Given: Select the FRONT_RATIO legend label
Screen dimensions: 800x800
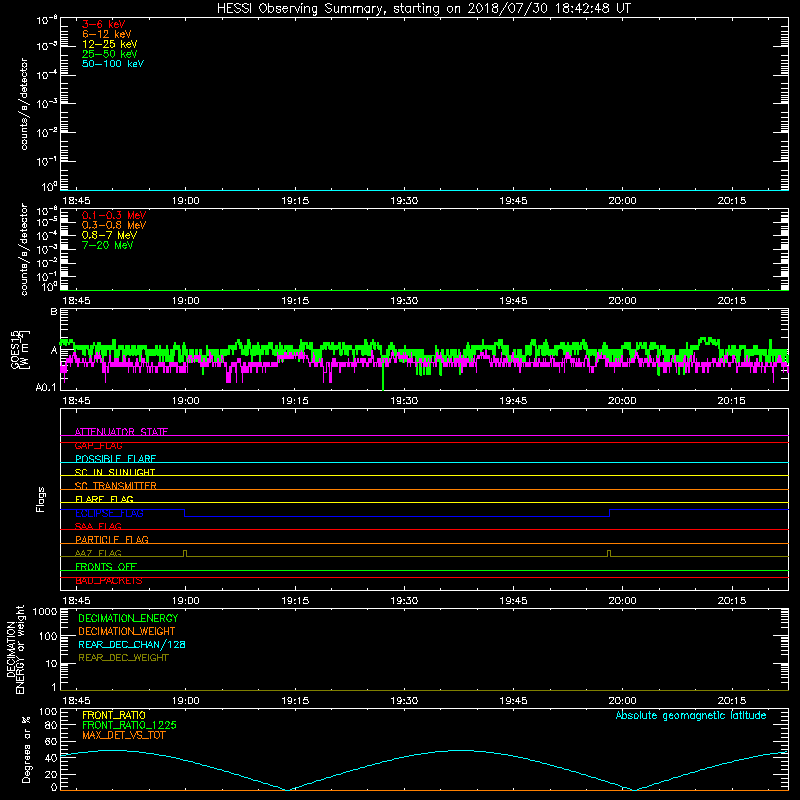Looking at the screenshot, I should pyautogui.click(x=114, y=715).
